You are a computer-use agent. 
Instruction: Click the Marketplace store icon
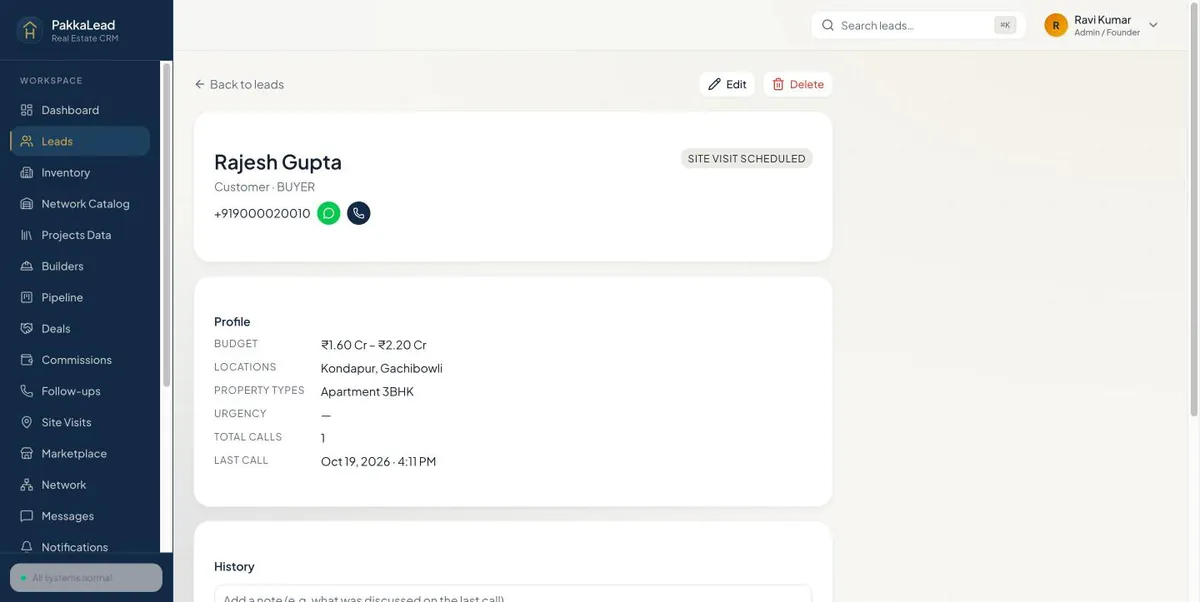pyautogui.click(x=27, y=453)
